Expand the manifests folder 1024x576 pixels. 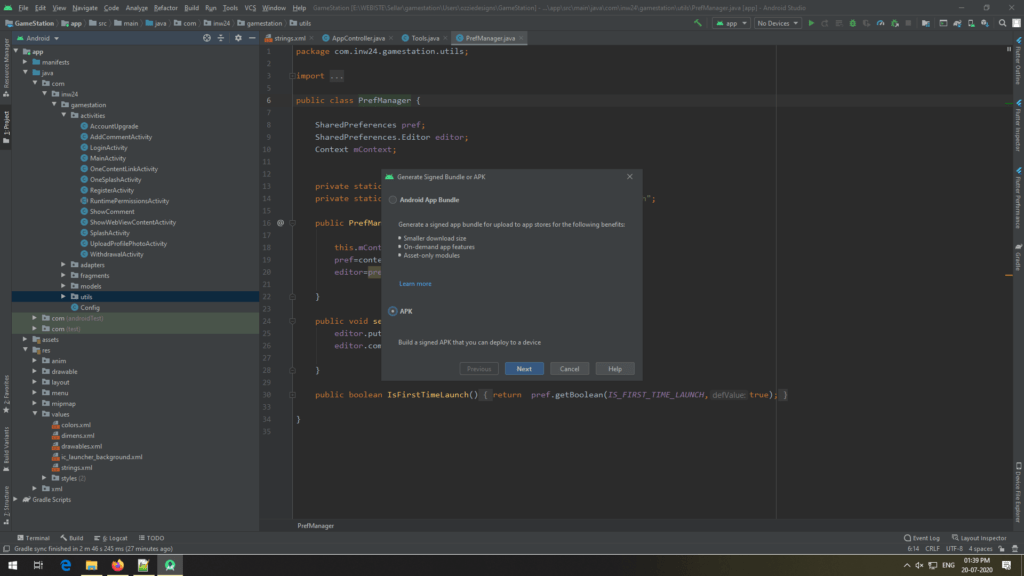(x=25, y=62)
